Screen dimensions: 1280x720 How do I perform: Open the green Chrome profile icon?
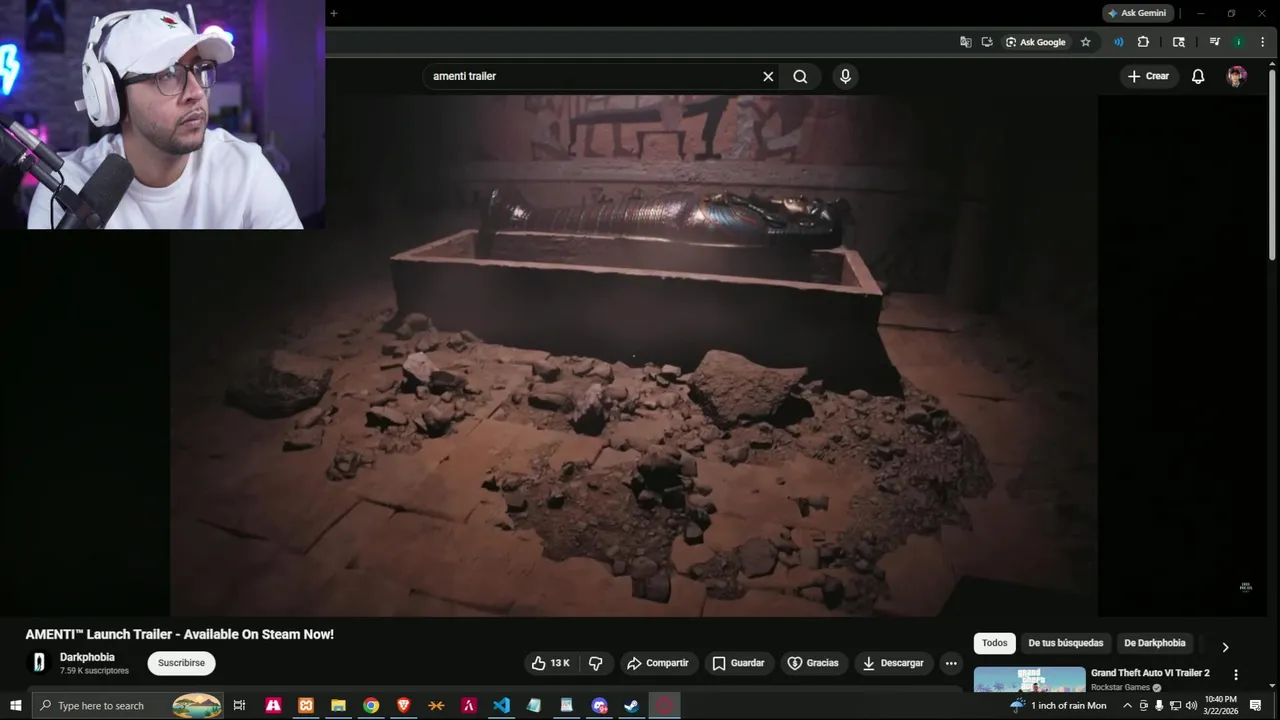click(1238, 42)
